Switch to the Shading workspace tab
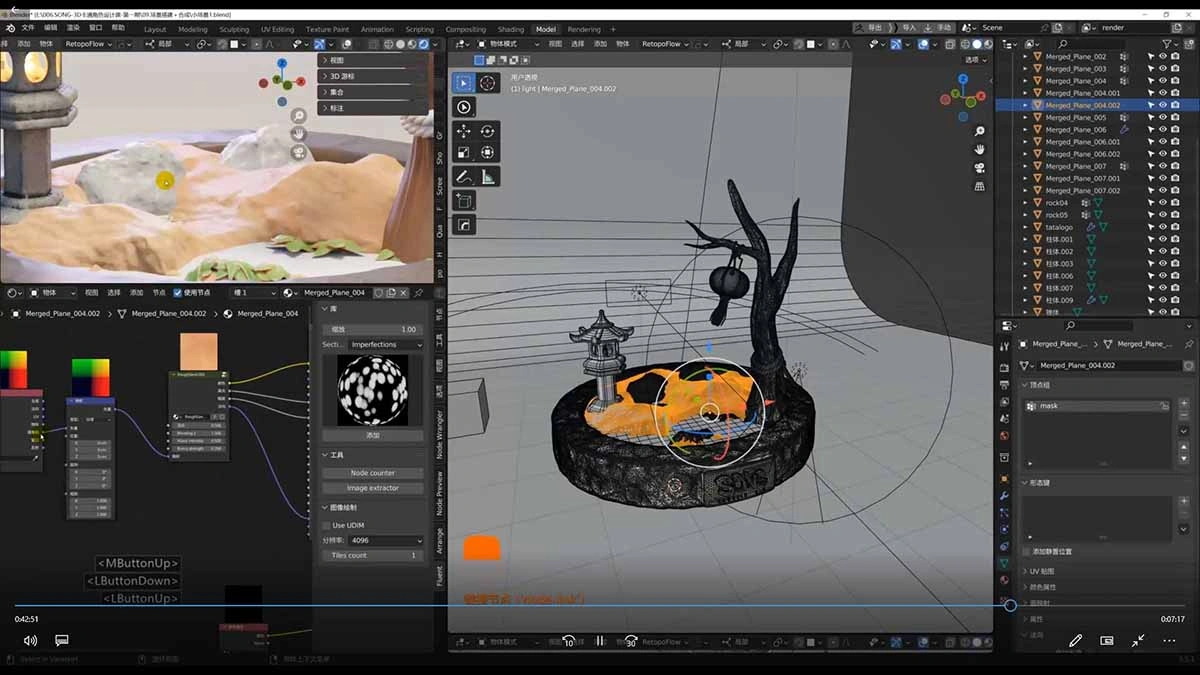1200x675 pixels. [x=510, y=29]
